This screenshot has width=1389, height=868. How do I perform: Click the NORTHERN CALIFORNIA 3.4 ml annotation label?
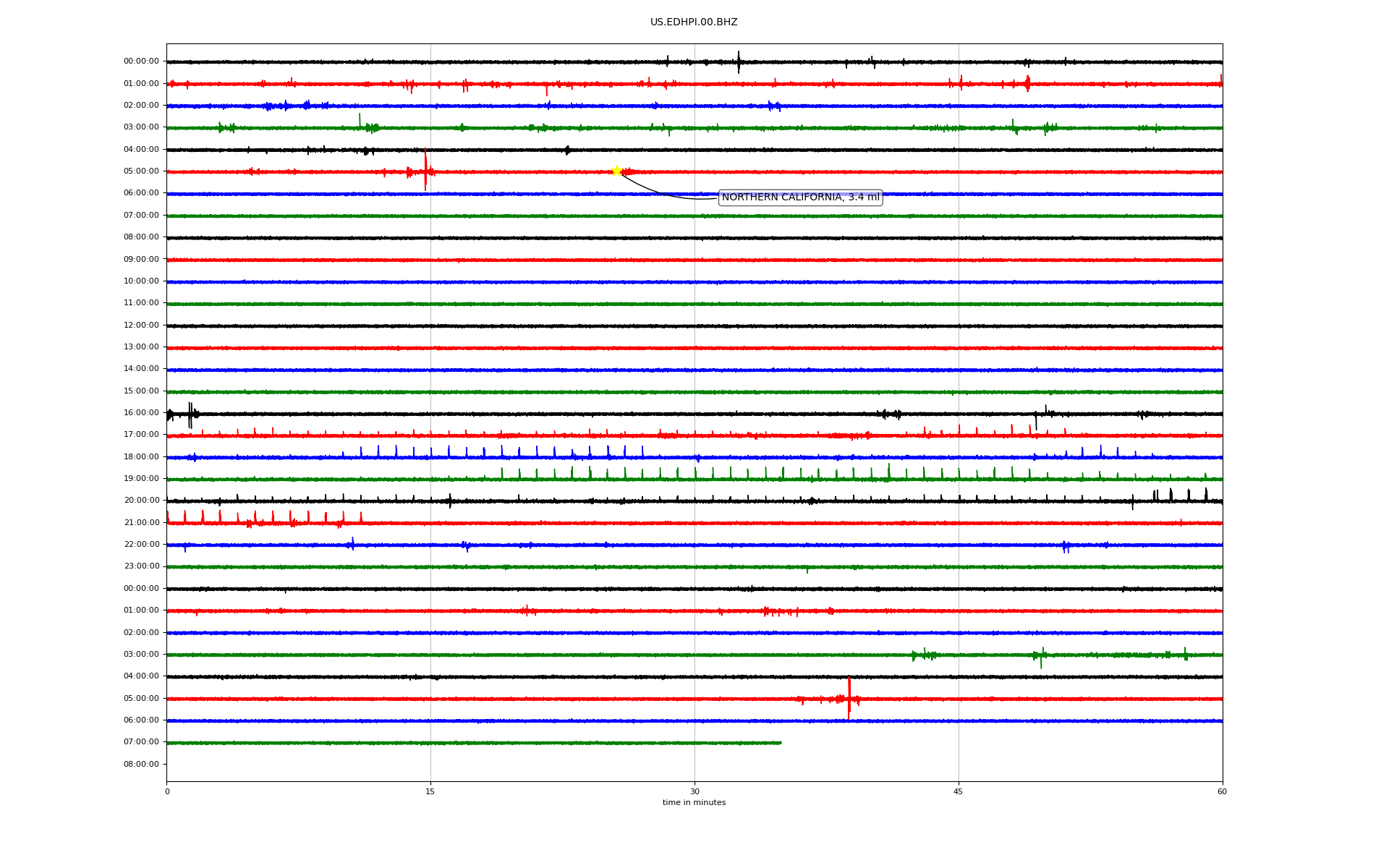pos(800,197)
